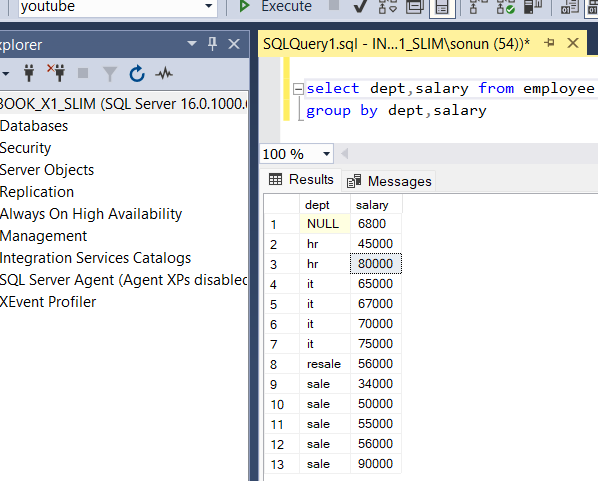Open the Object Explorer window position dropdown
The width and height of the screenshot is (598, 481).
pos(192,43)
